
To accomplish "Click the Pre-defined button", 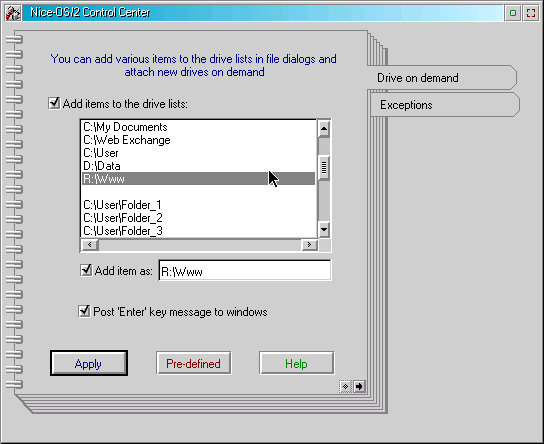I will click(194, 363).
